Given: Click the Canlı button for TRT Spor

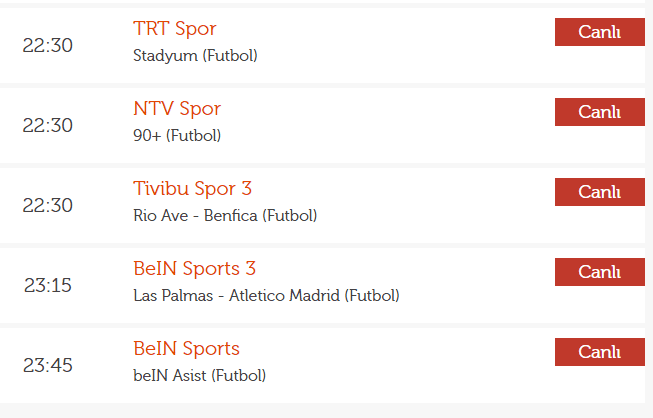Looking at the screenshot, I should [600, 32].
